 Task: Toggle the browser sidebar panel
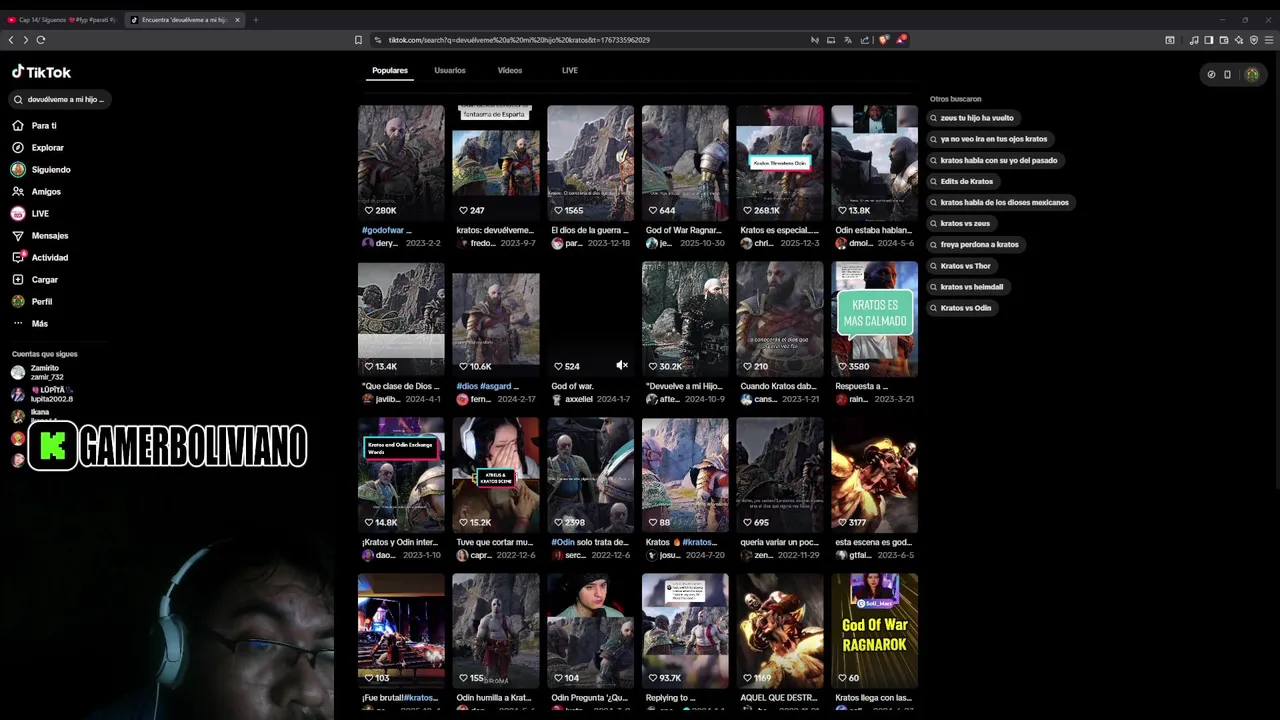1209,40
